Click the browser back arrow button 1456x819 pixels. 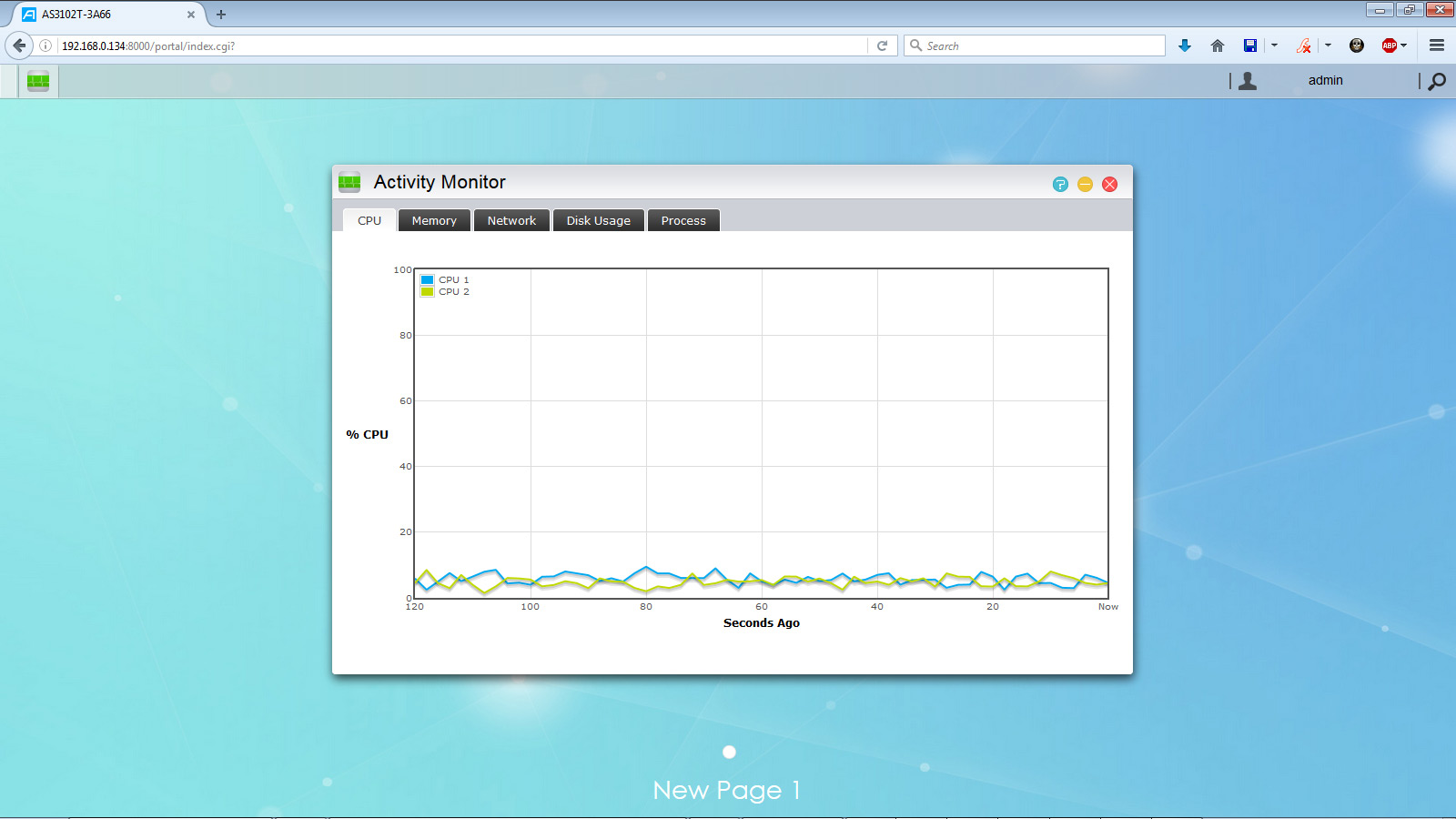click(19, 45)
